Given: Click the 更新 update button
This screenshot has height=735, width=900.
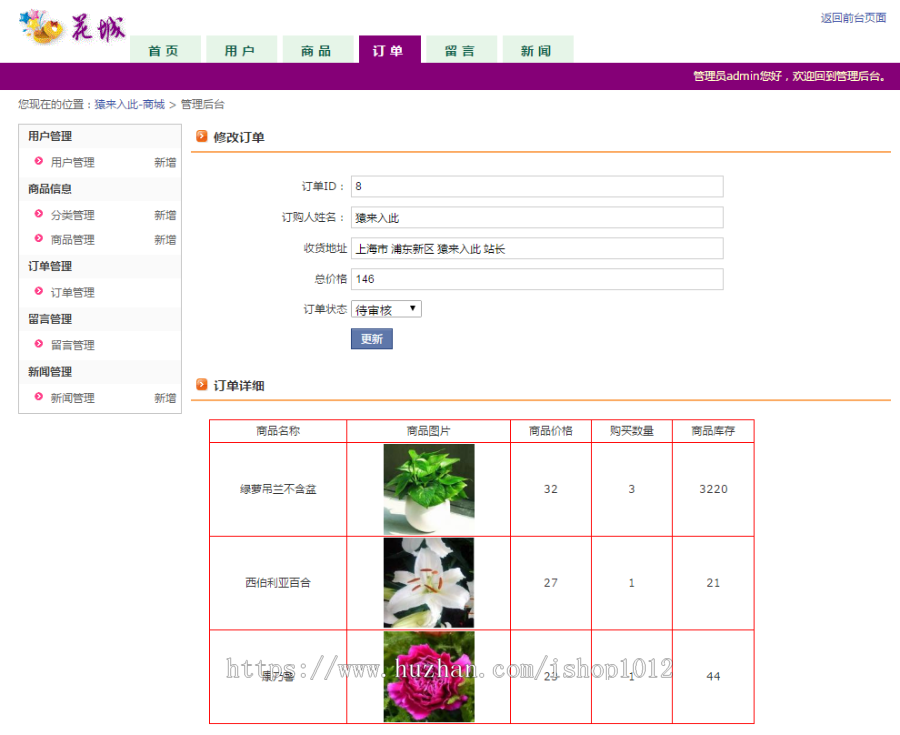Looking at the screenshot, I should [371, 338].
